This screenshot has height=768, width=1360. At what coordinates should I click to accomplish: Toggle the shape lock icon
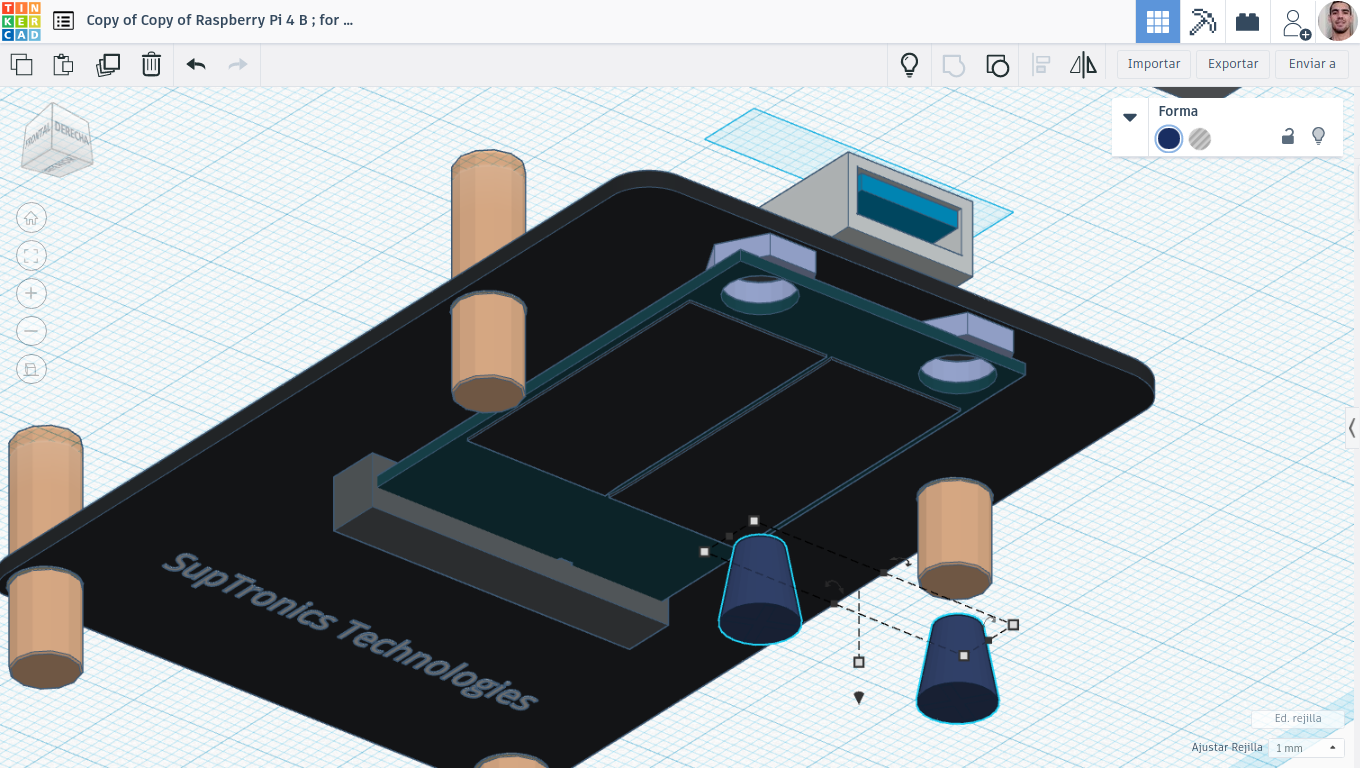(x=1288, y=137)
